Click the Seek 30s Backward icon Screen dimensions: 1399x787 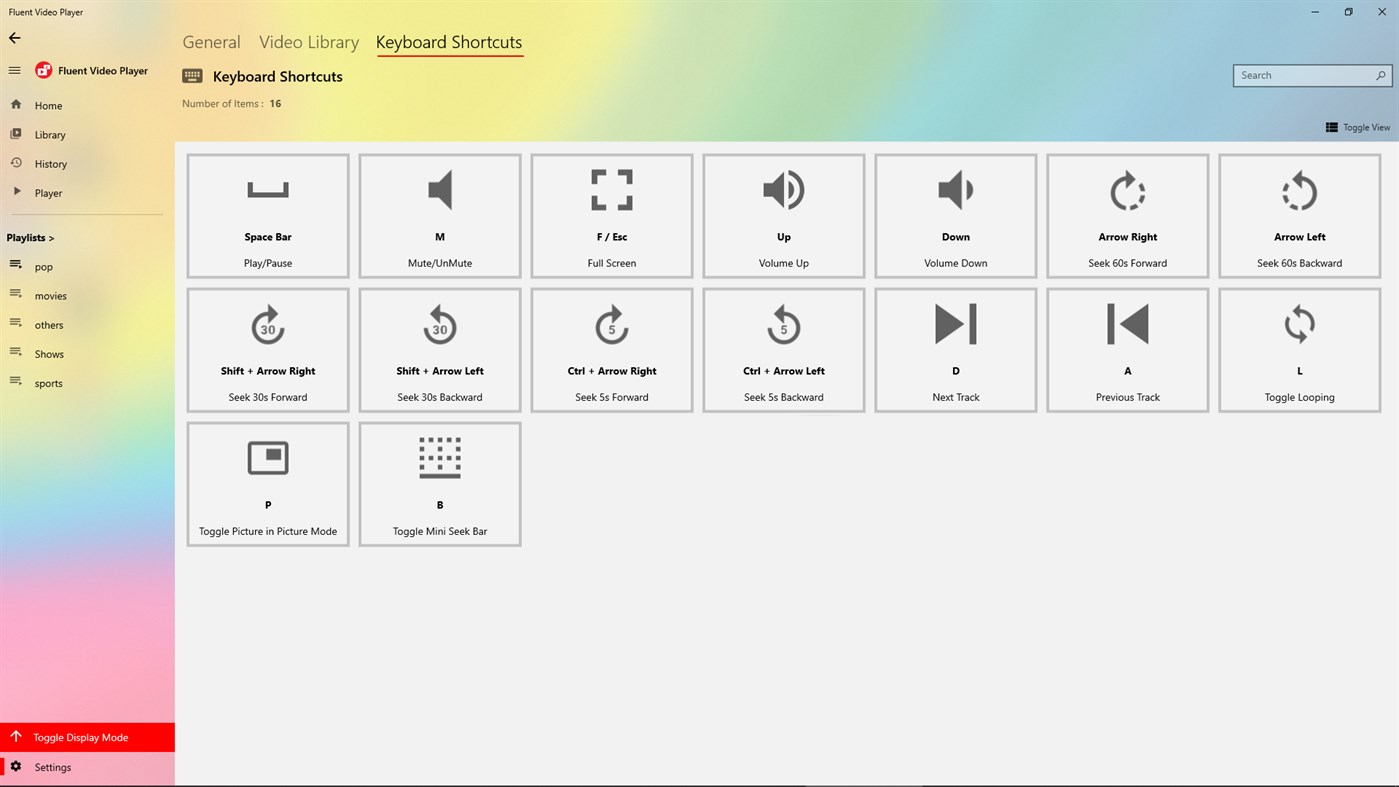coord(439,323)
